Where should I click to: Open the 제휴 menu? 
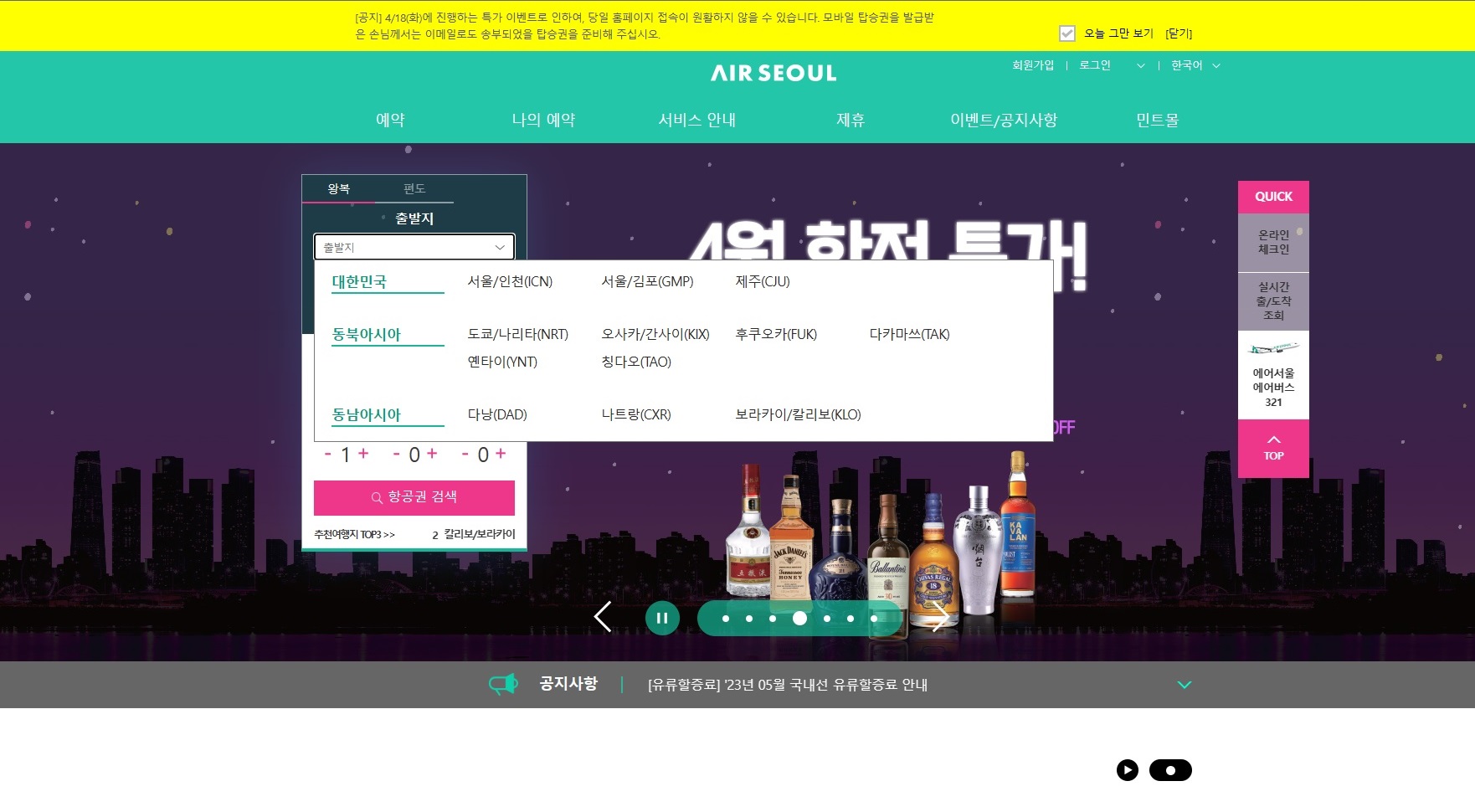coord(851,120)
